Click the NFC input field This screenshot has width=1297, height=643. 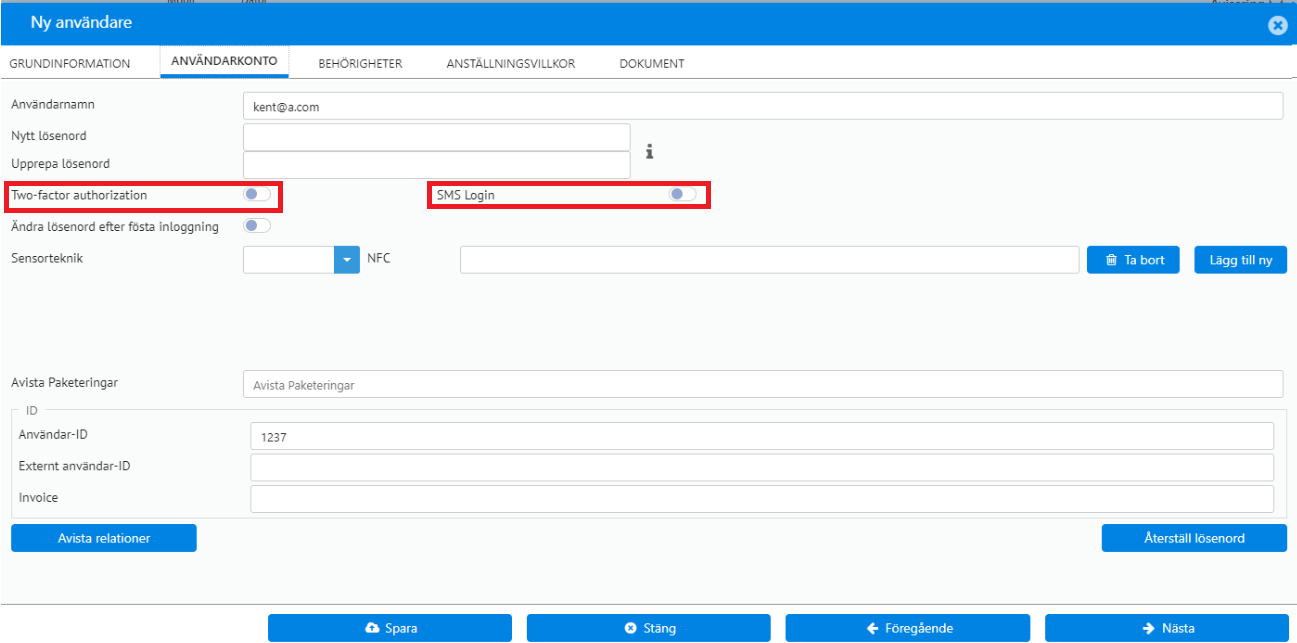770,260
